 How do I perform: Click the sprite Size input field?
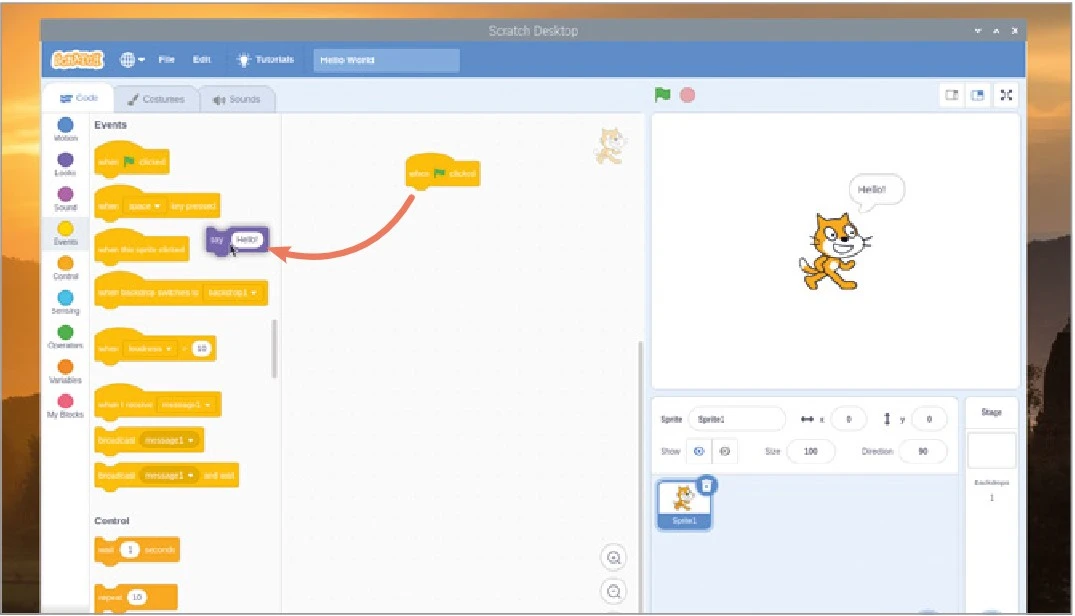(x=810, y=451)
